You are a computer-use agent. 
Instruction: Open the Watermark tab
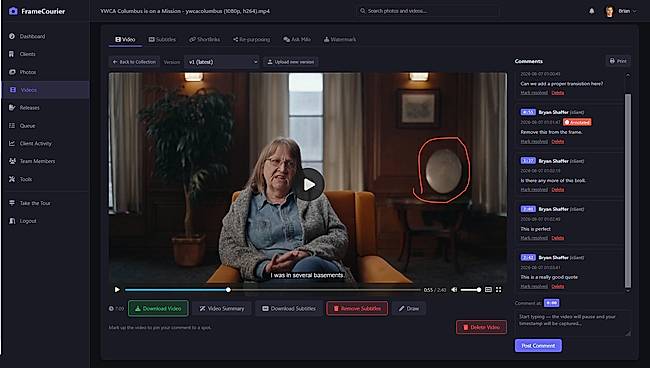pos(340,39)
